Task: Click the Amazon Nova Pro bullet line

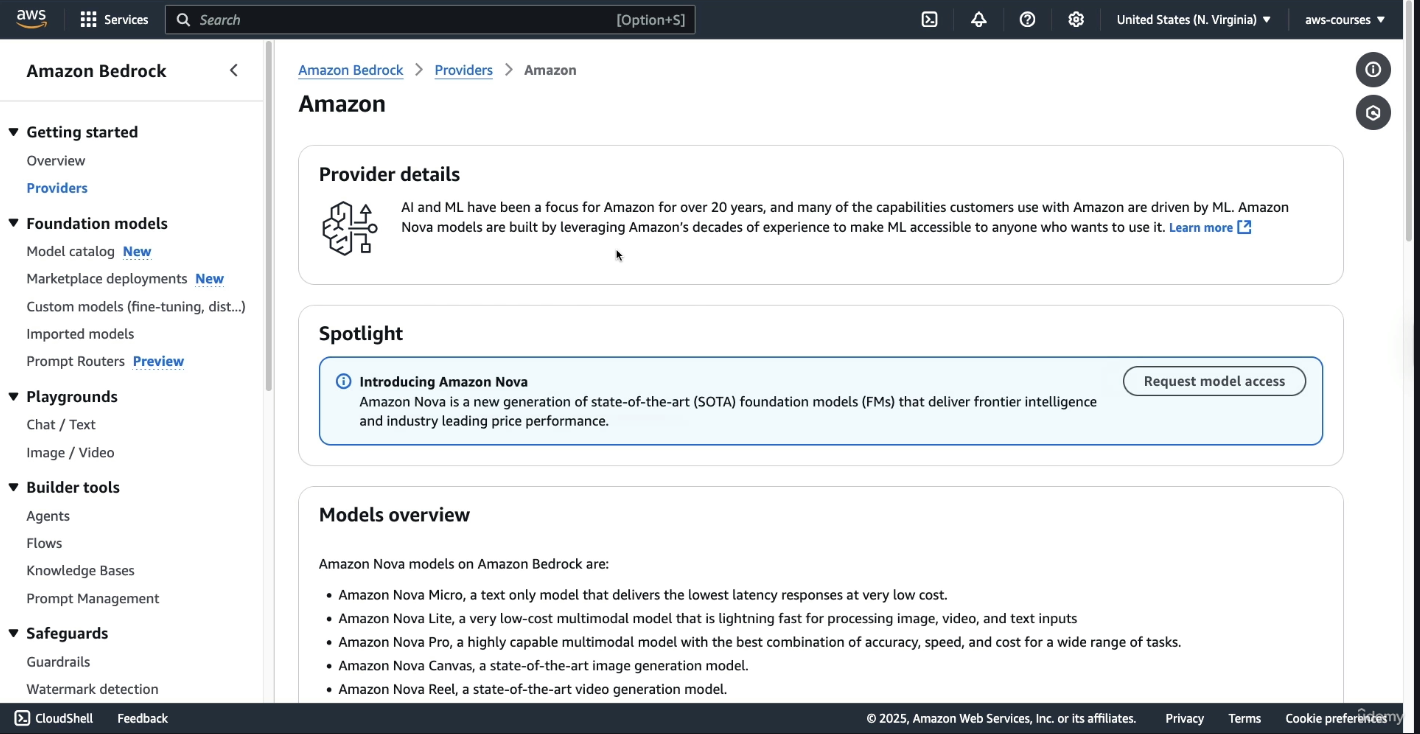Action: pos(759,642)
